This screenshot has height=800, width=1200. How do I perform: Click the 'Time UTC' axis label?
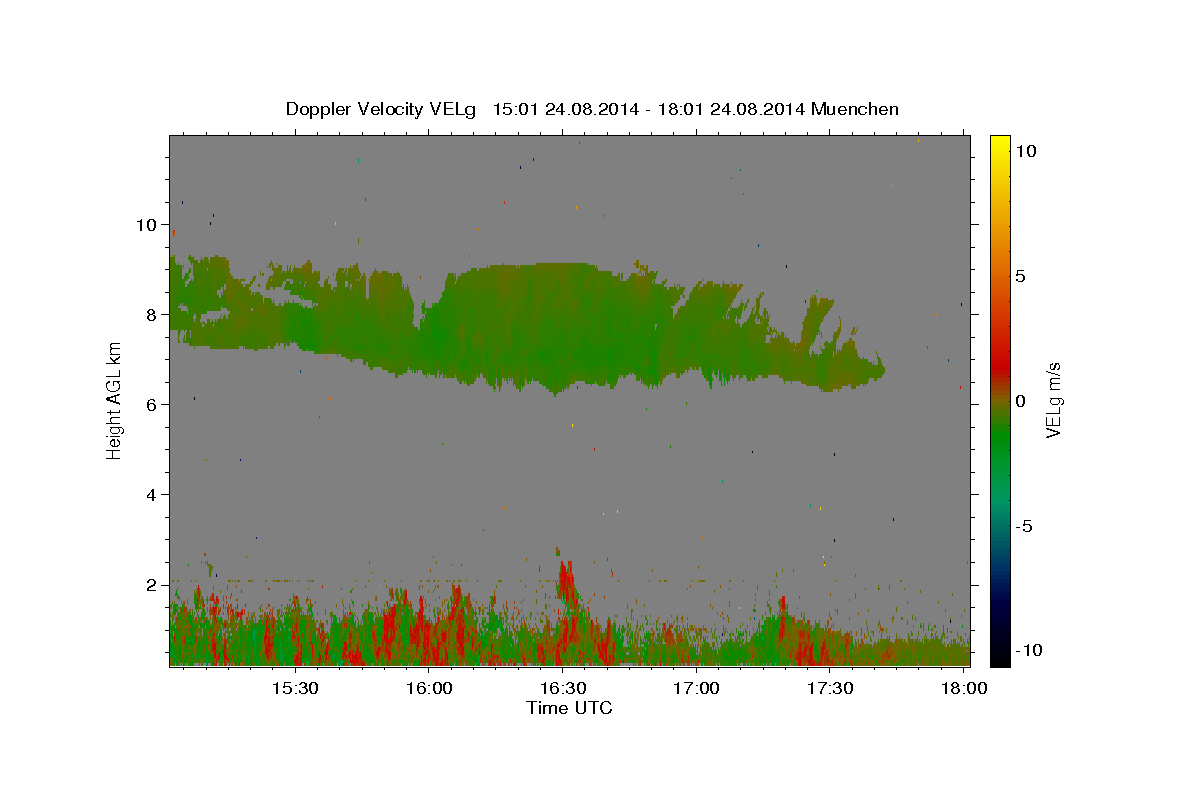[569, 708]
